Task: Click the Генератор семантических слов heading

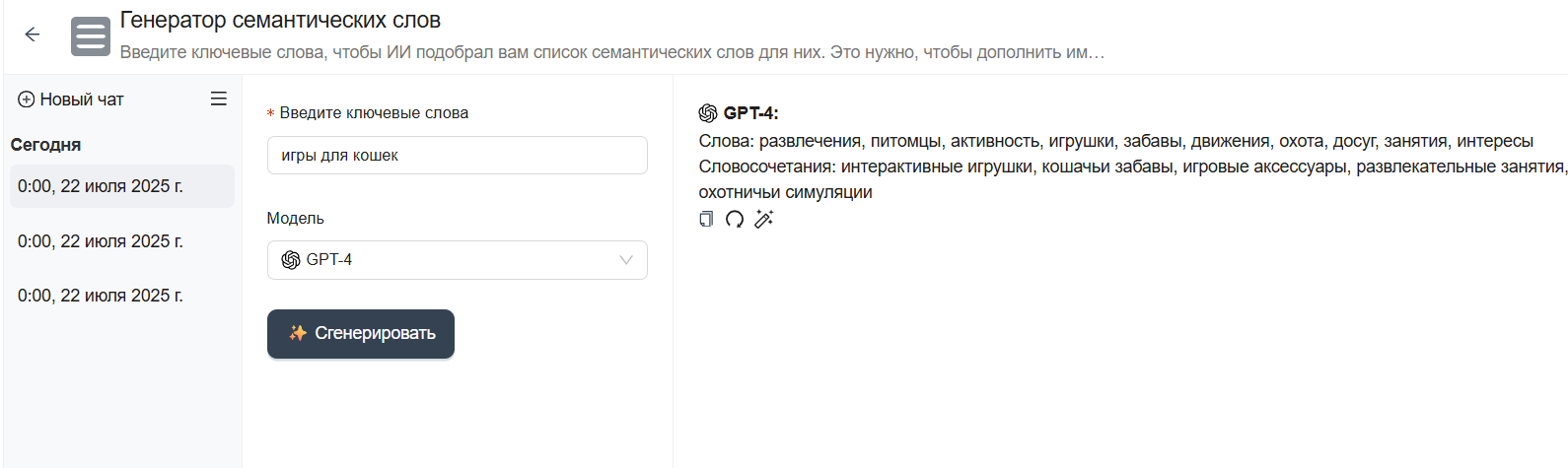Action: point(280,20)
